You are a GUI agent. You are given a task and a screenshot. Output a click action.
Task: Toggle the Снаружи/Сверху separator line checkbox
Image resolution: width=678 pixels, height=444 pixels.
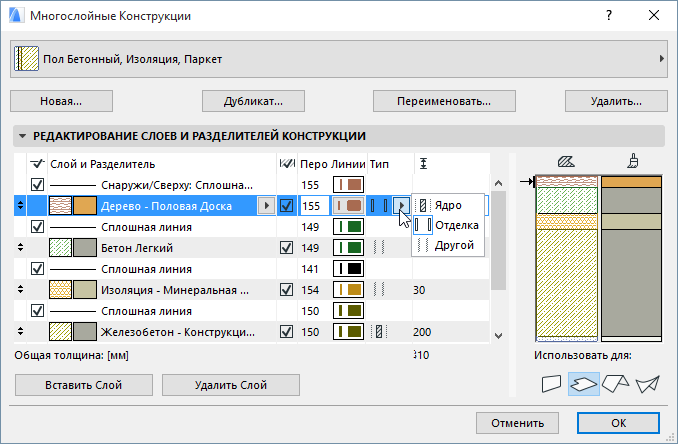[x=38, y=185]
